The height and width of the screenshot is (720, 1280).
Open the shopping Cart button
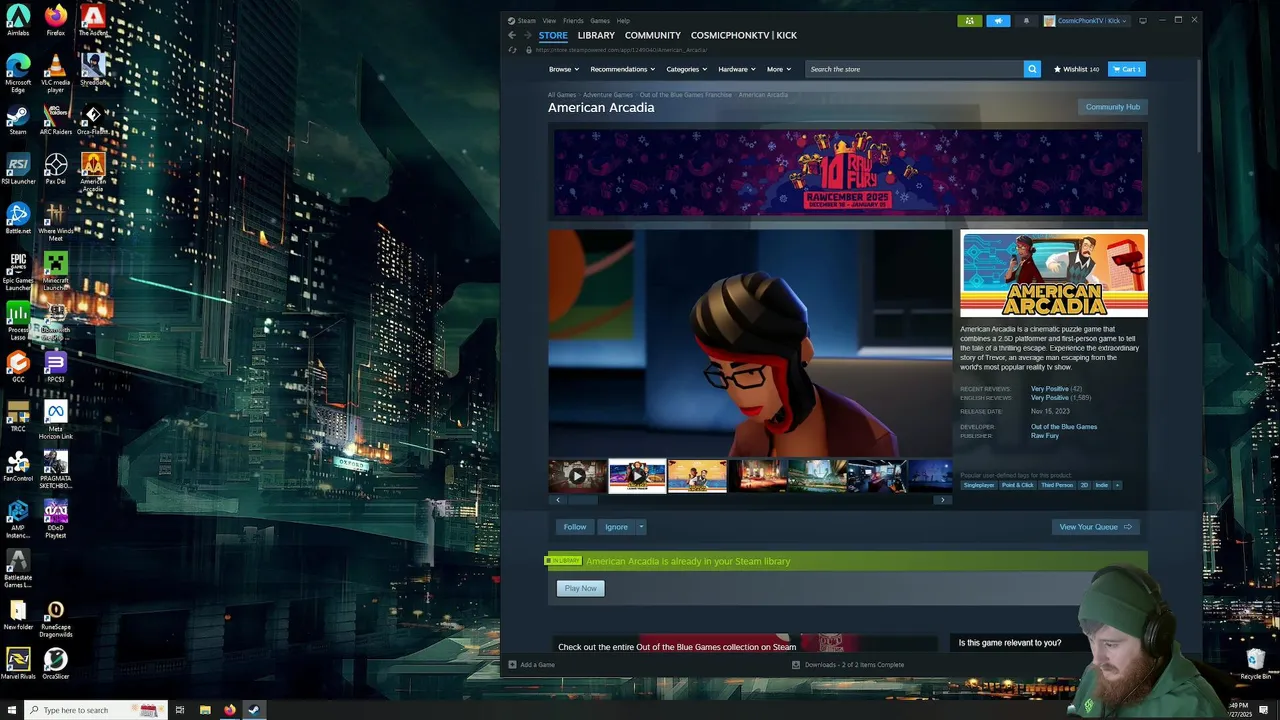[1127, 69]
